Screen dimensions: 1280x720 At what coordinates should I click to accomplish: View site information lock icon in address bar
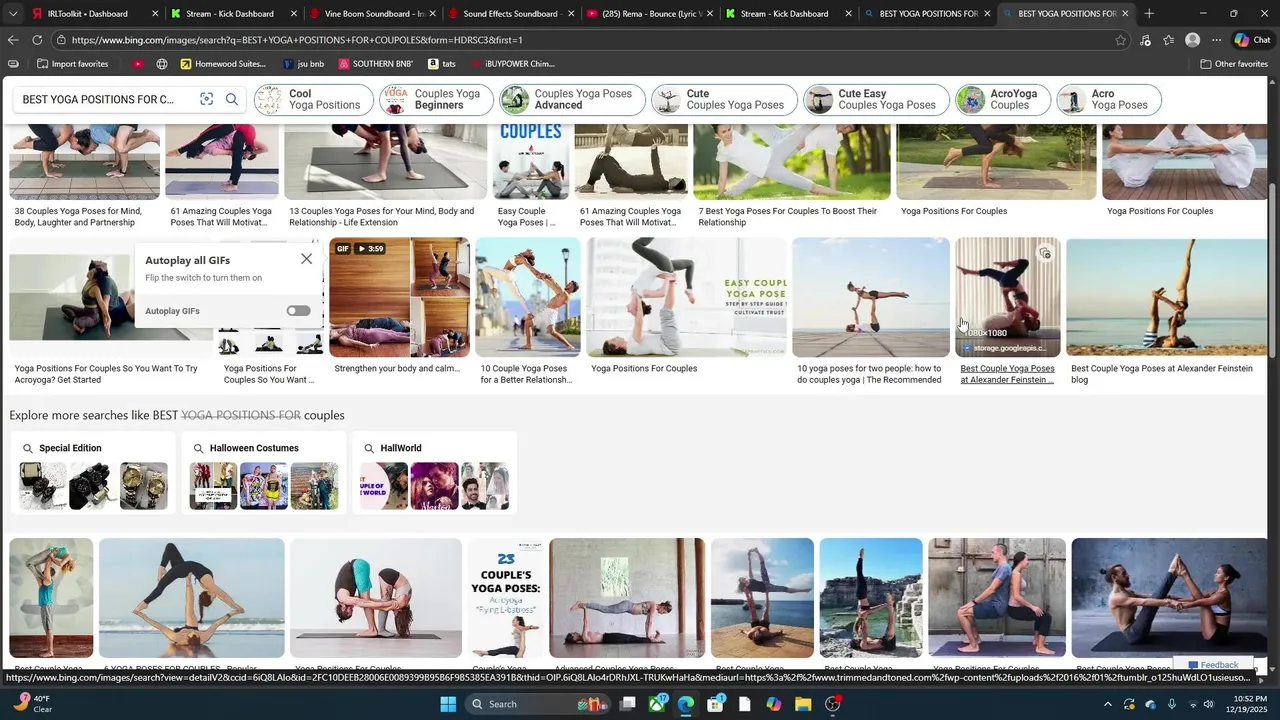61,40
